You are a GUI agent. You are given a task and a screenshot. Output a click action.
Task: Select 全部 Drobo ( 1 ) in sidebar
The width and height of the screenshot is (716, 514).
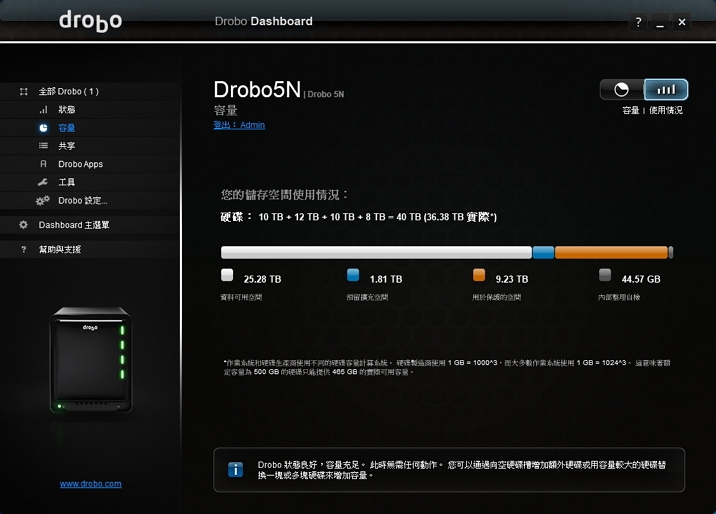[68, 91]
